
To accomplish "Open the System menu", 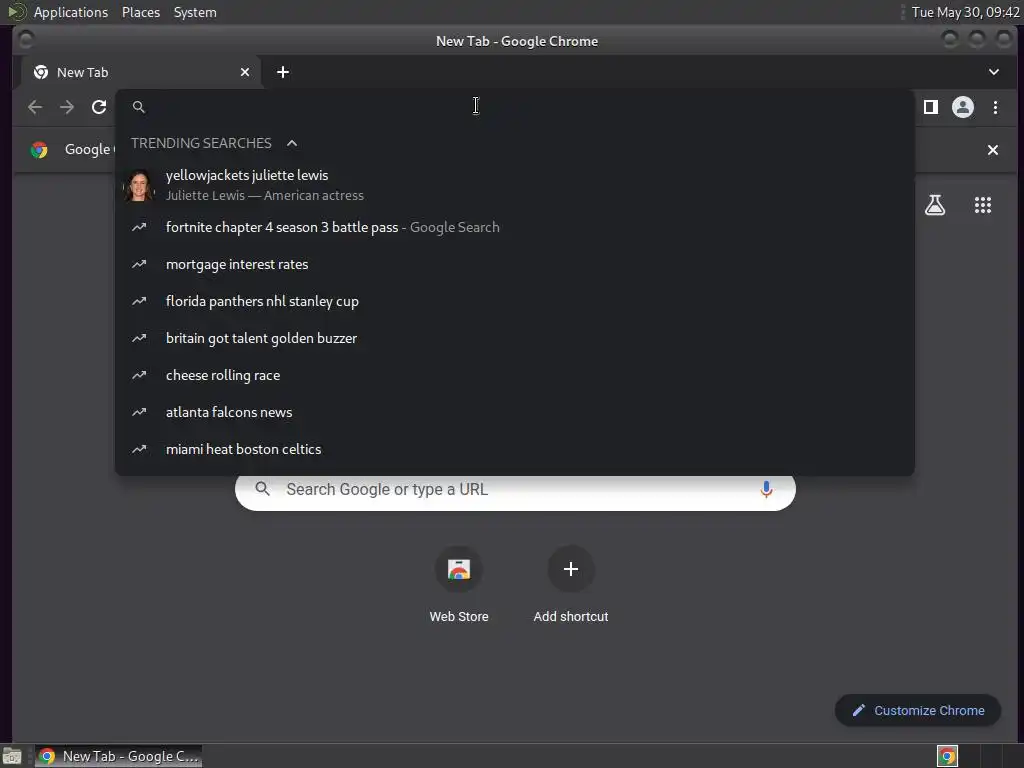I will pyautogui.click(x=195, y=12).
